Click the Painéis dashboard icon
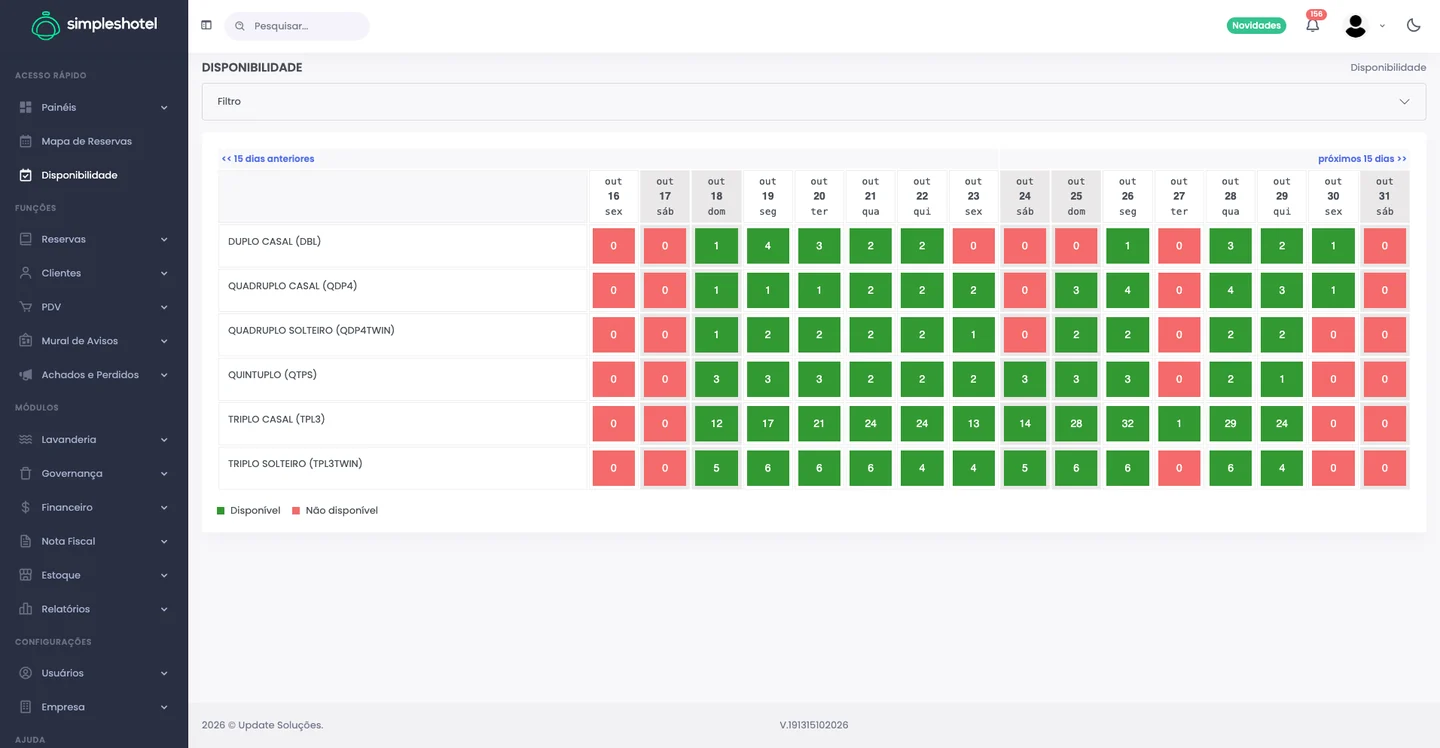Viewport: 1440px width, 748px height. click(26, 107)
